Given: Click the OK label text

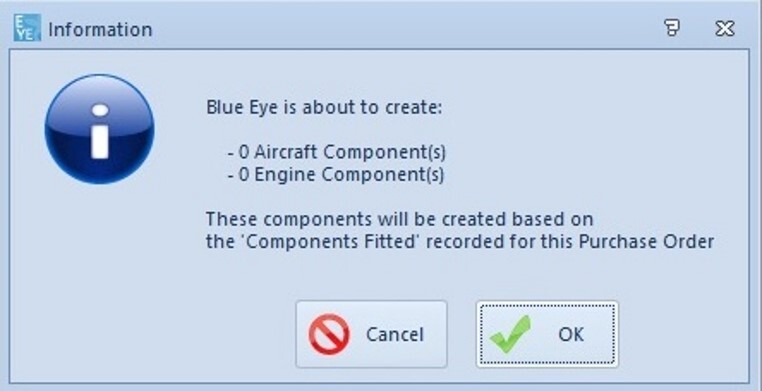Looking at the screenshot, I should click(571, 335).
